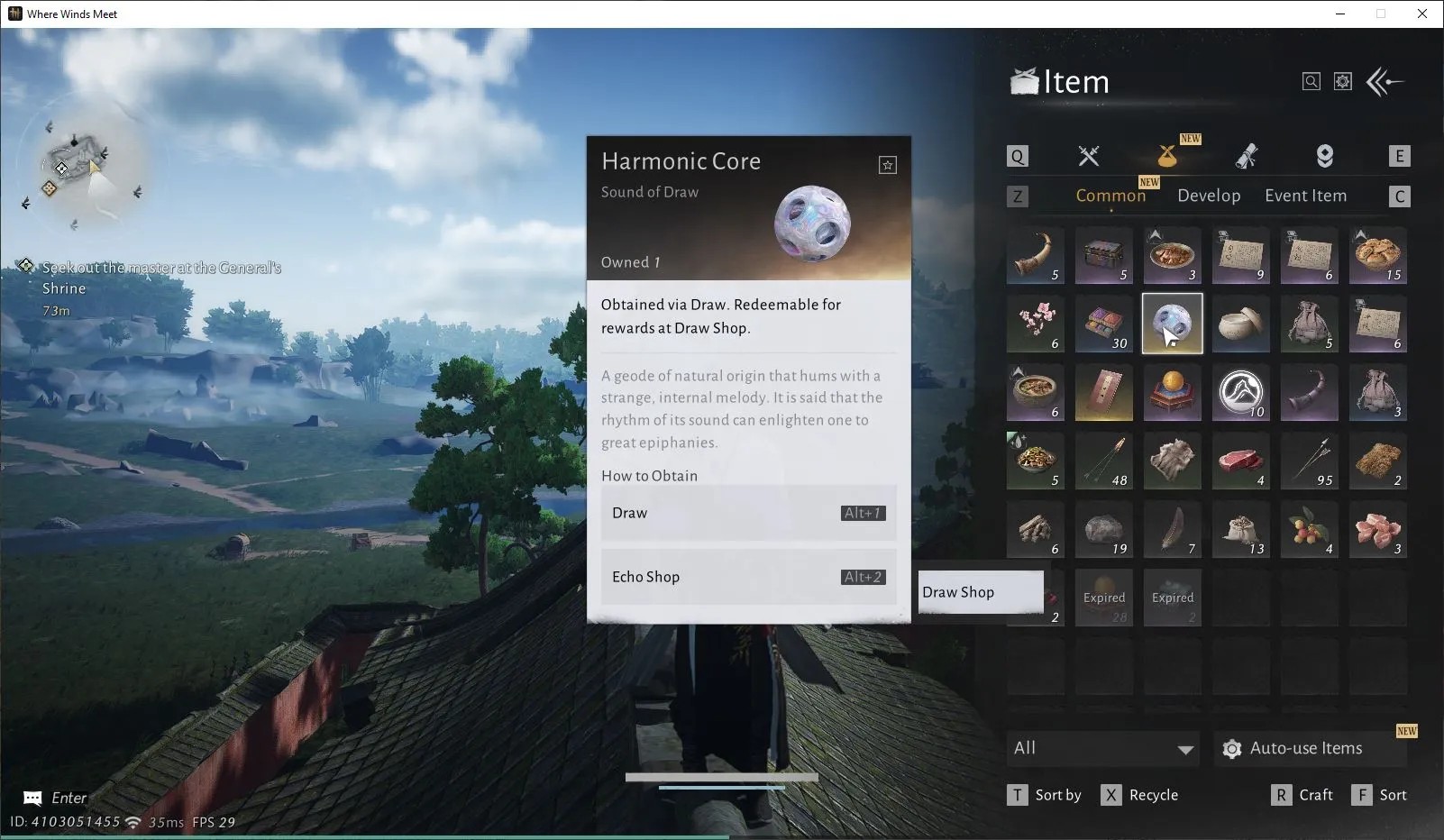1444x840 pixels.
Task: Select the feather item with count 7
Action: (x=1173, y=529)
